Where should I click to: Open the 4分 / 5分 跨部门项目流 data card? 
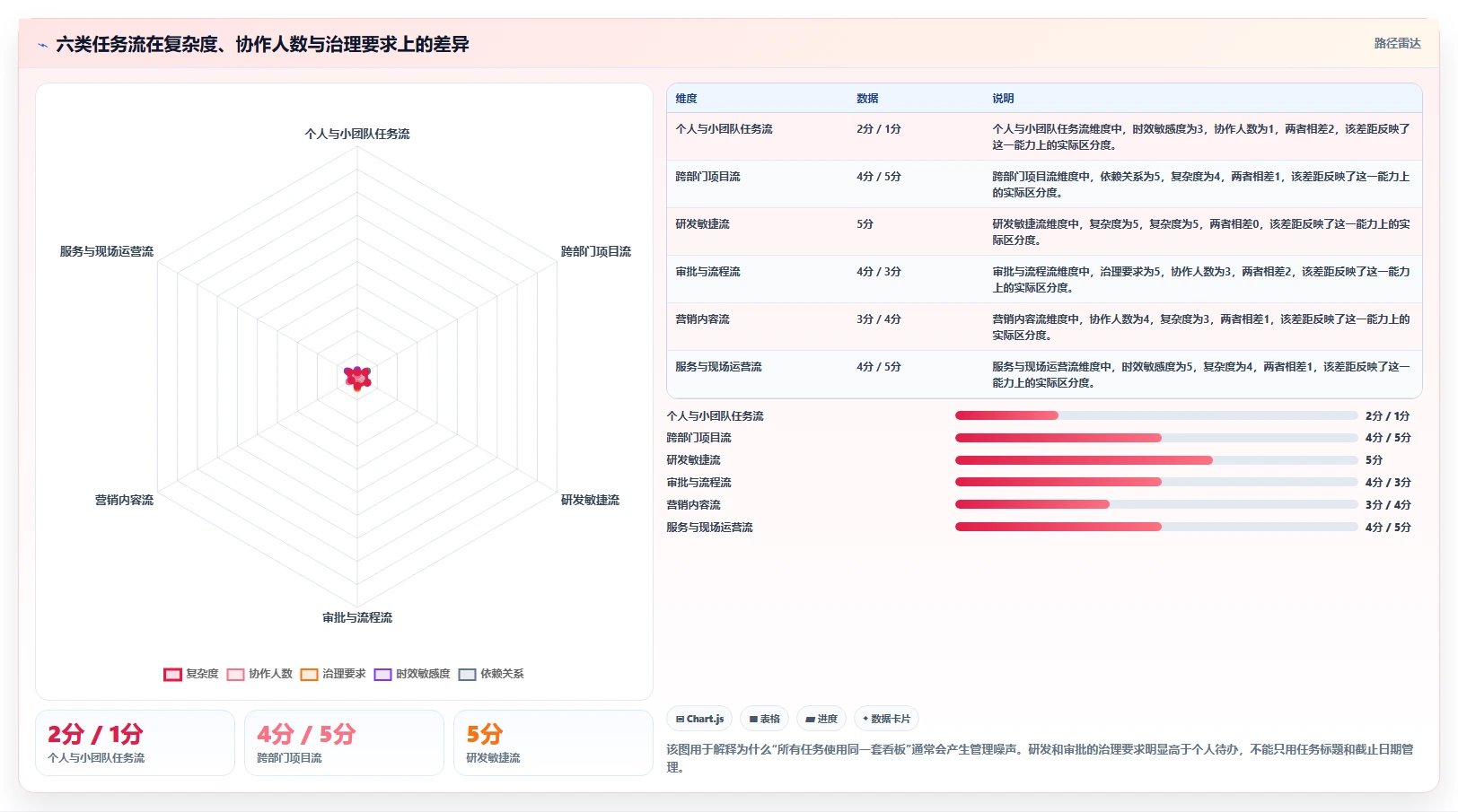pyautogui.click(x=344, y=743)
